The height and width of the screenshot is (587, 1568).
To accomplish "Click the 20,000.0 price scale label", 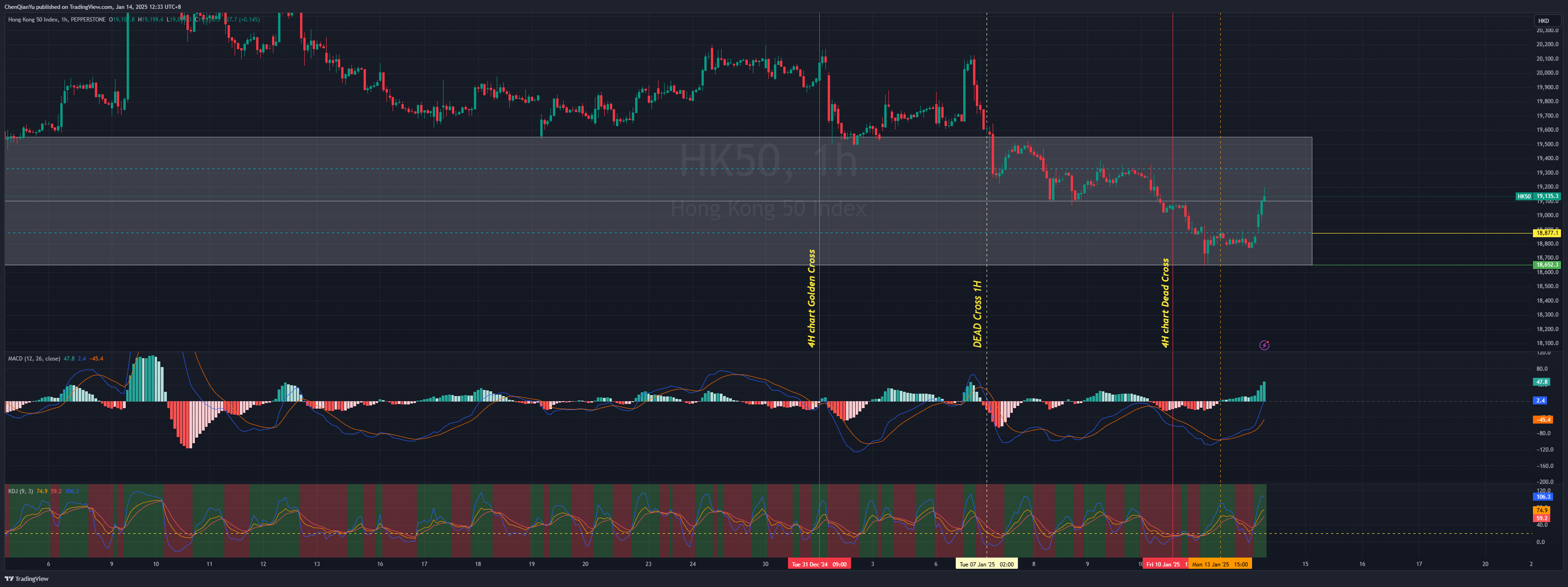I will point(1547,72).
